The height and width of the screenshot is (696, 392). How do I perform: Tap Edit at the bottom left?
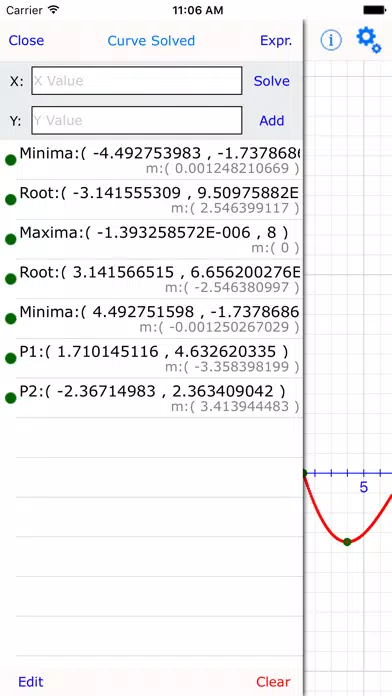click(31, 681)
